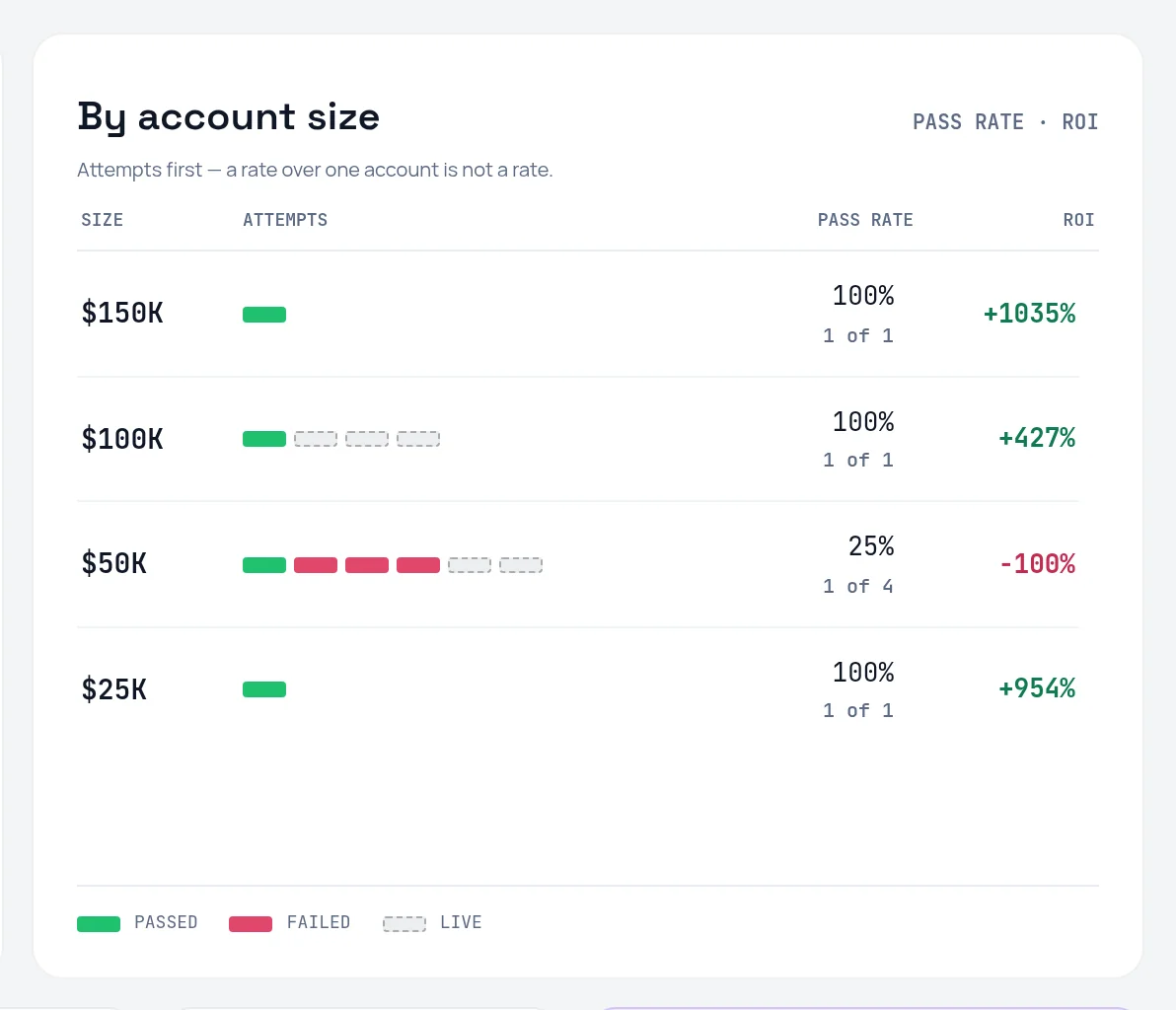Click the FAILED legend label

click(319, 922)
